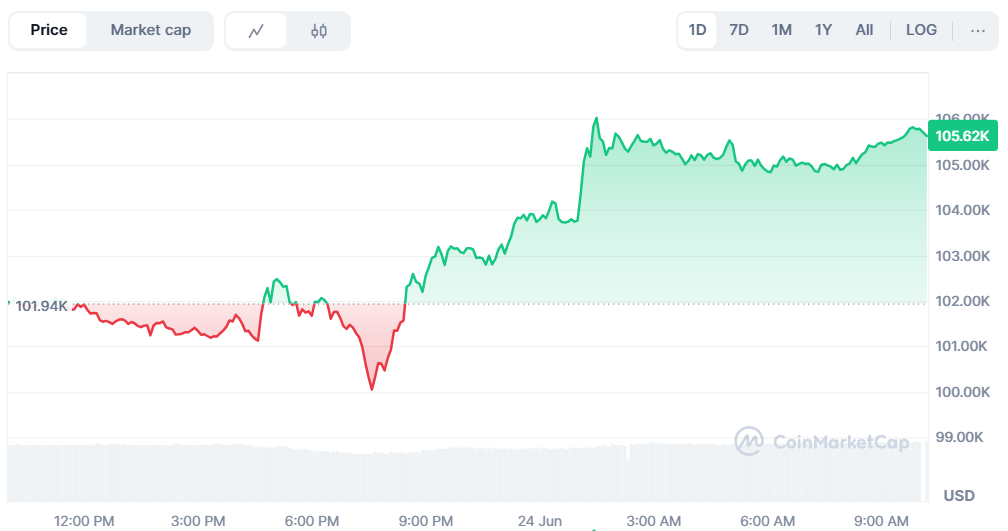The height and width of the screenshot is (531, 1008).
Task: Switch chart to 1M range
Action: (x=781, y=30)
